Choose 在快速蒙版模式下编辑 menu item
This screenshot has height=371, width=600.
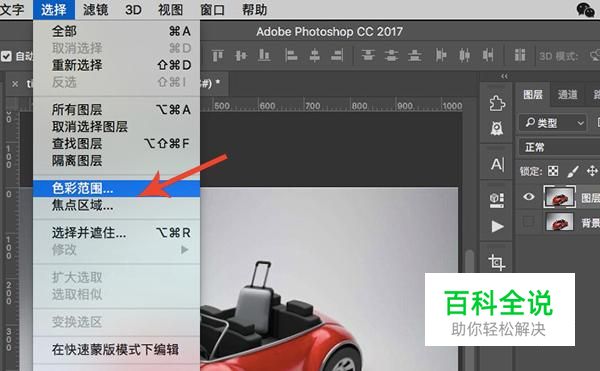click(116, 350)
